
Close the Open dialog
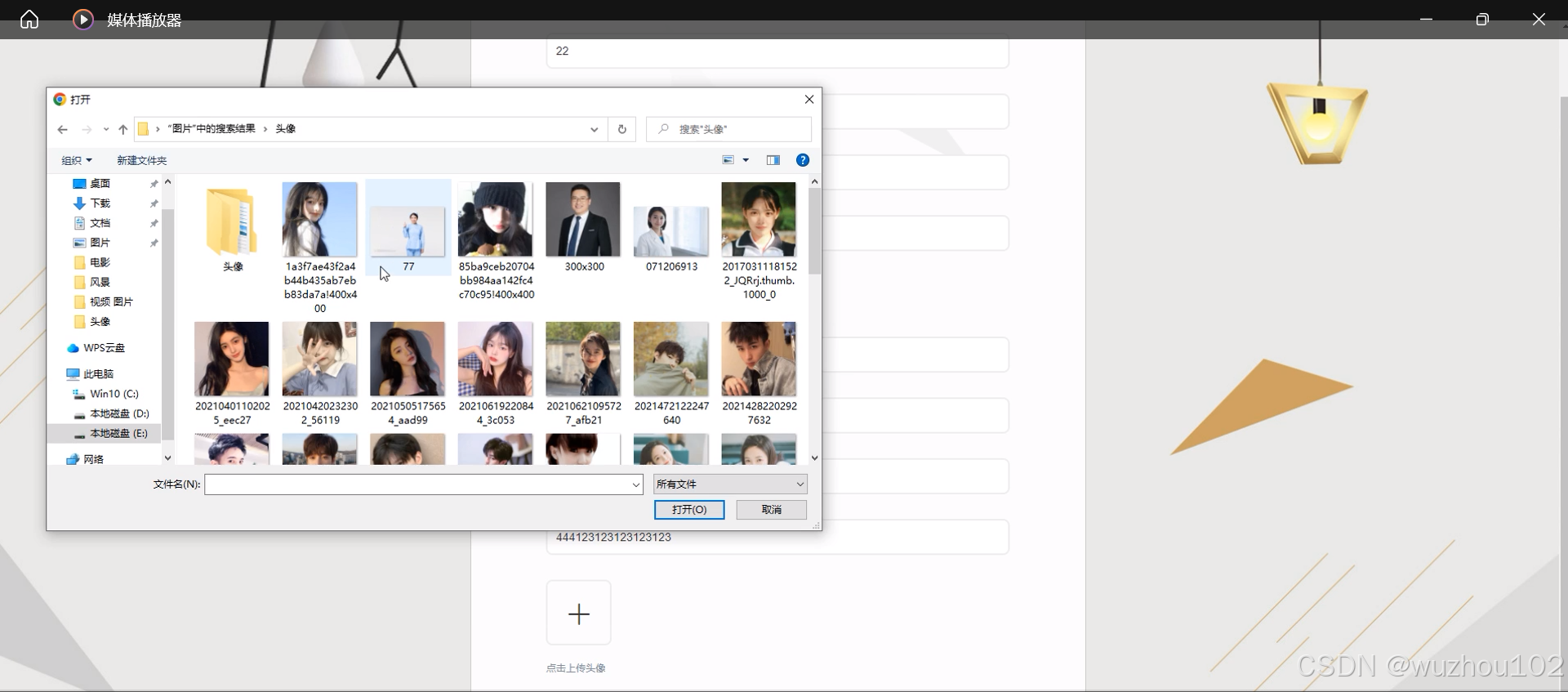click(x=809, y=99)
